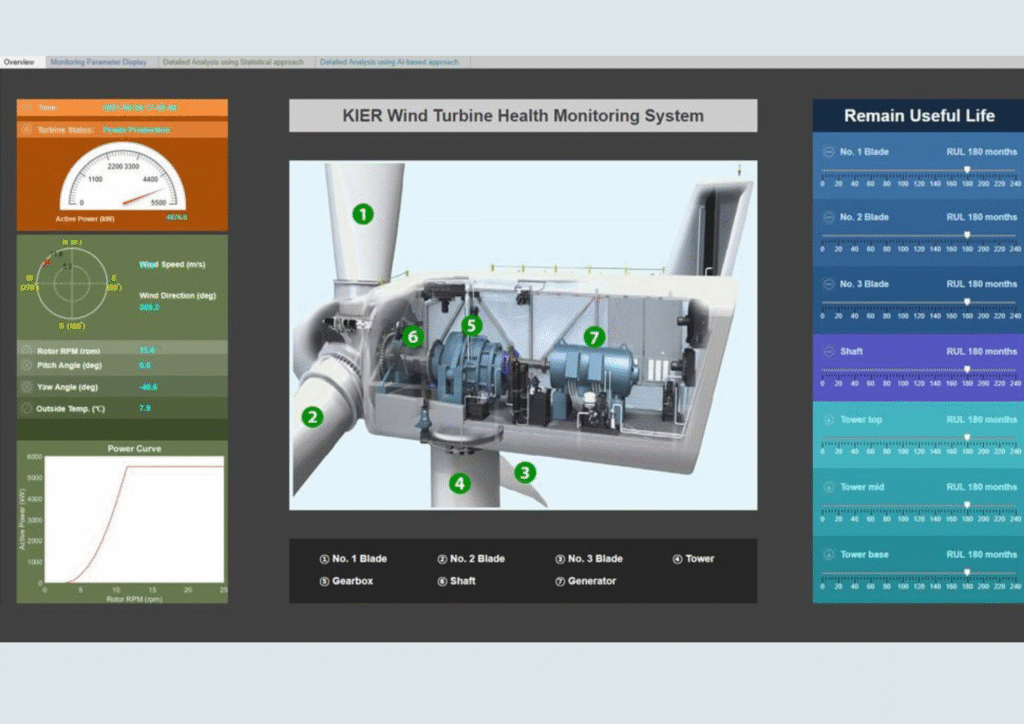Click the 'Rotor RPM (rpm)' axis title under the chart
Screen dimensions: 1024x724
coord(134,599)
